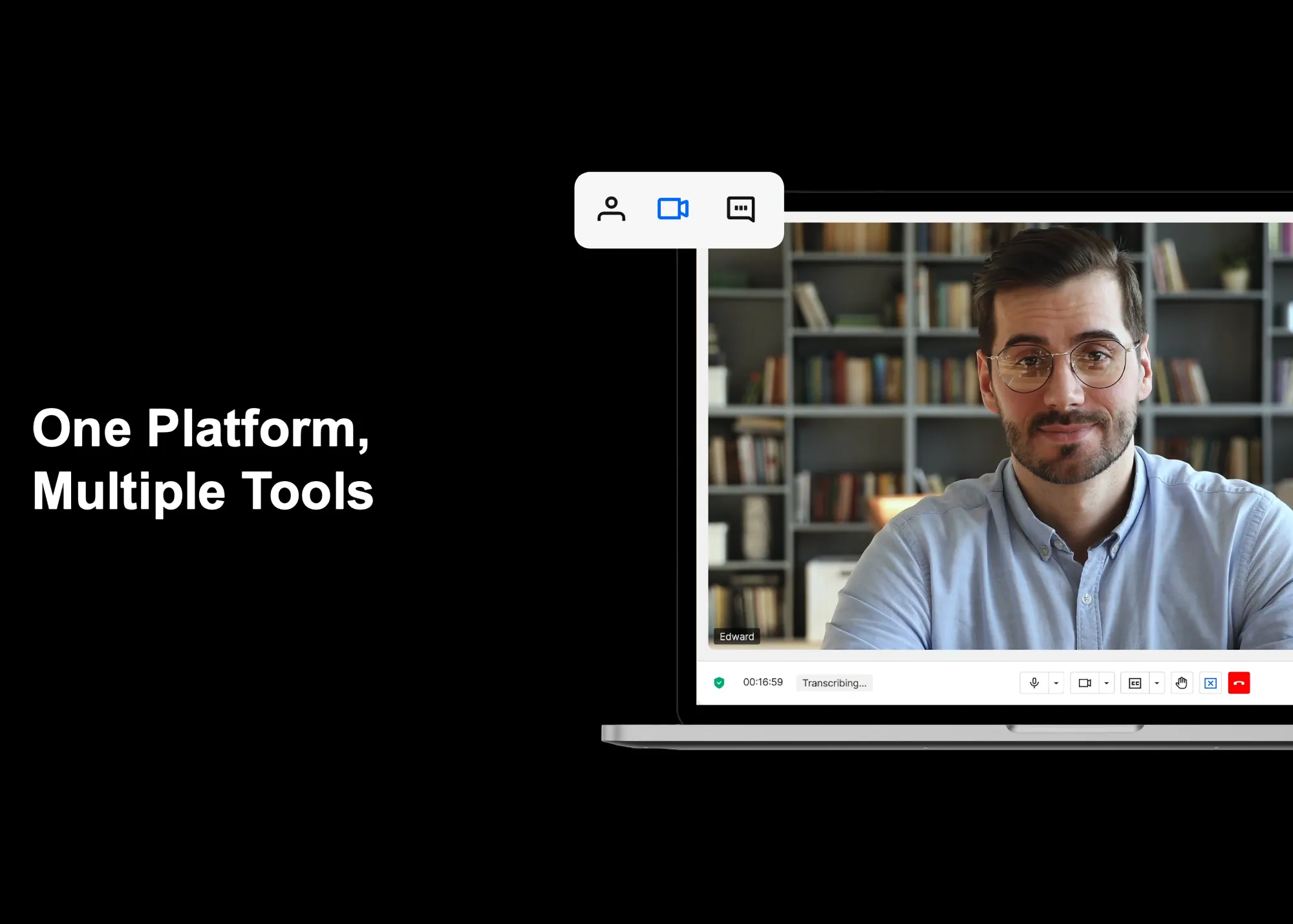Viewport: 1293px width, 924px height.
Task: Turn off the camera
Action: point(1084,683)
